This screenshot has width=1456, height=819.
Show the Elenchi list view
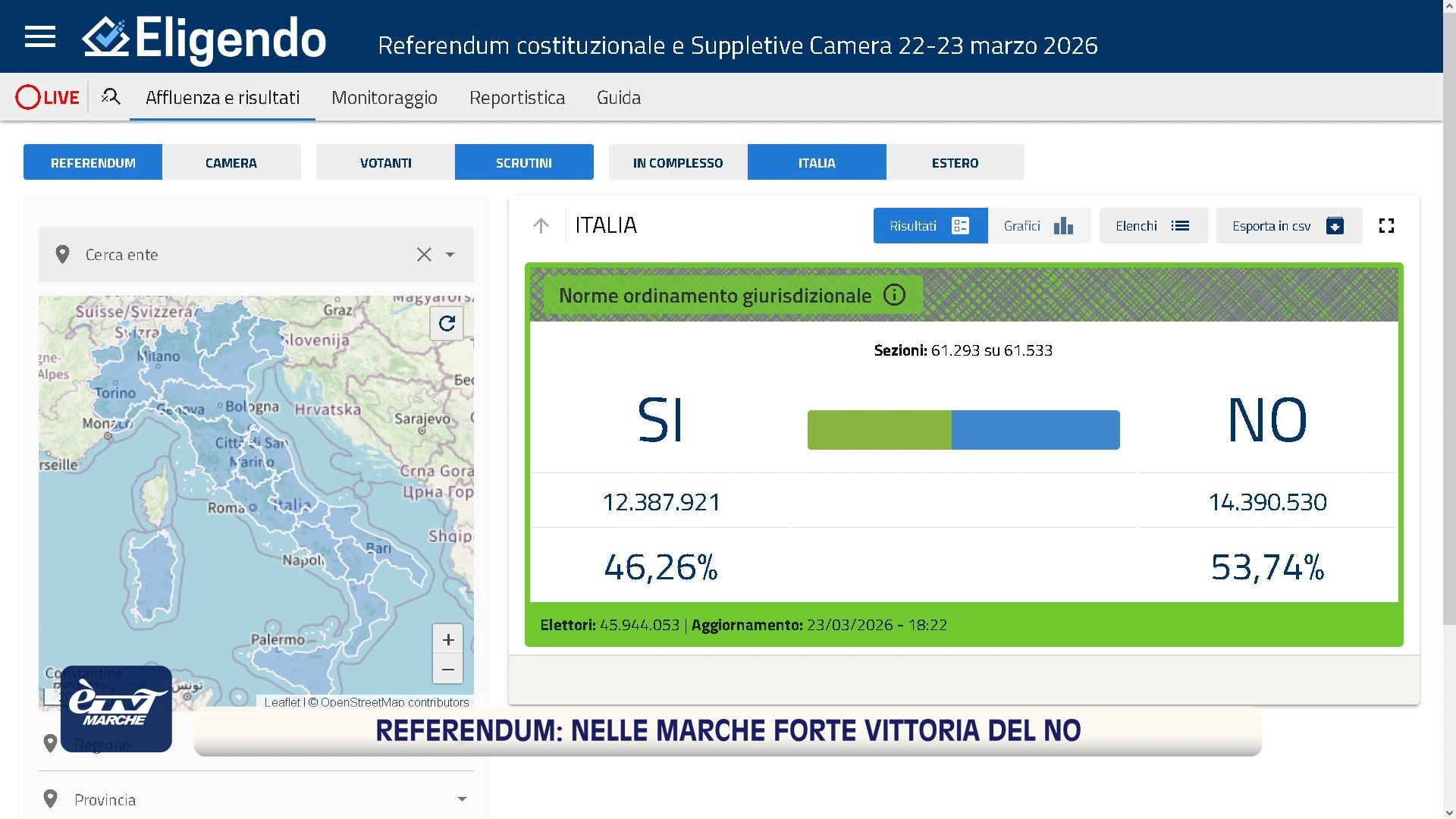click(1153, 226)
